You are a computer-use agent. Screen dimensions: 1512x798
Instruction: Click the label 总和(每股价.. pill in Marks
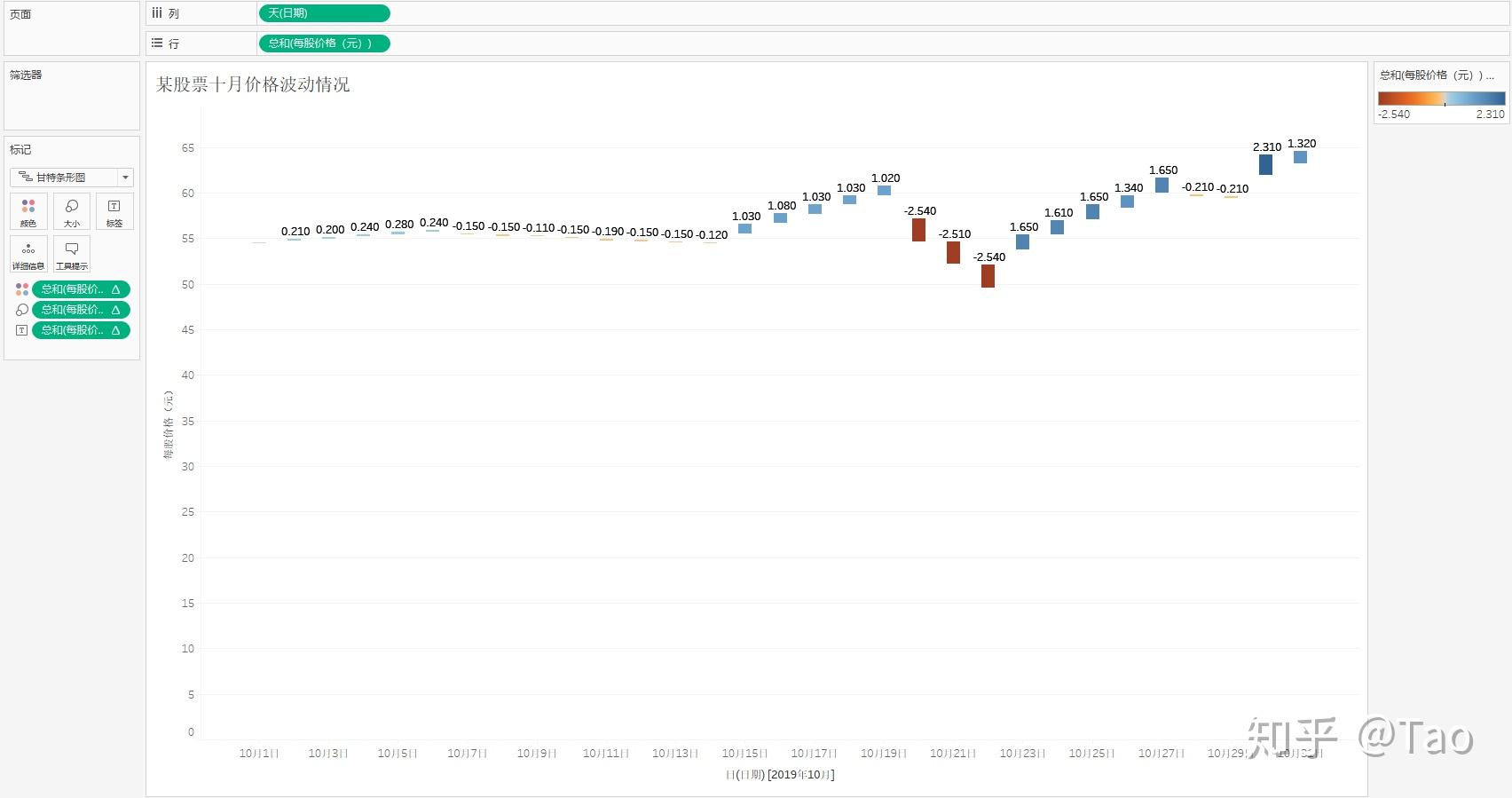81,330
